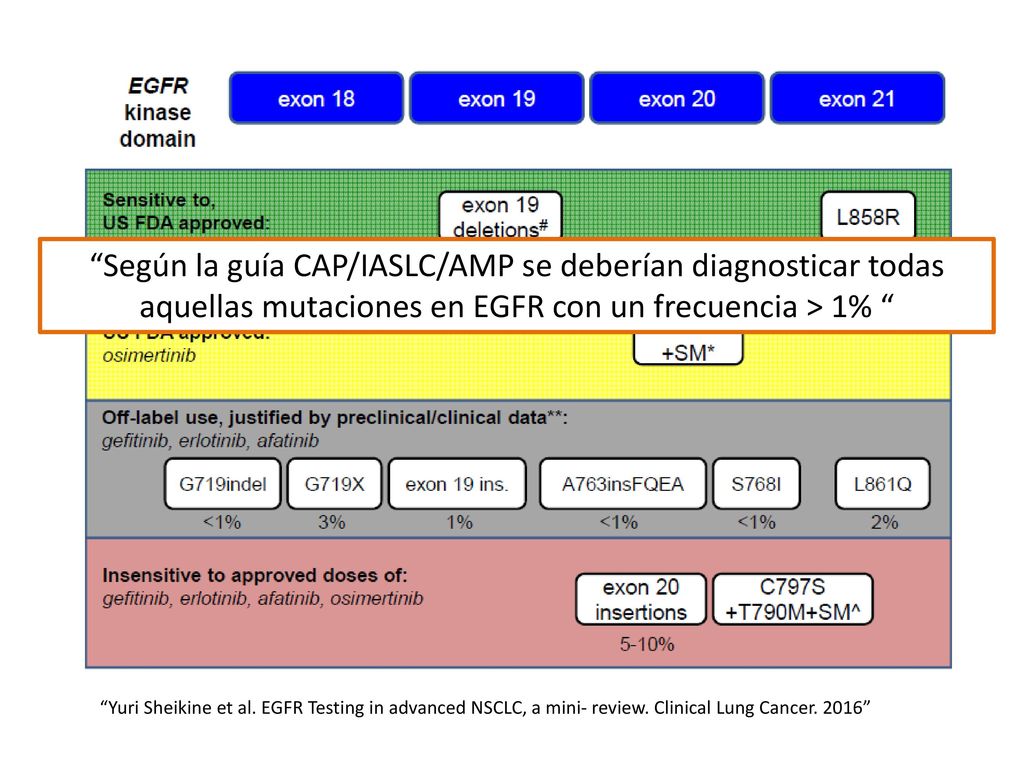
Task: Click the L858R mutation box
Action: [x=868, y=215]
